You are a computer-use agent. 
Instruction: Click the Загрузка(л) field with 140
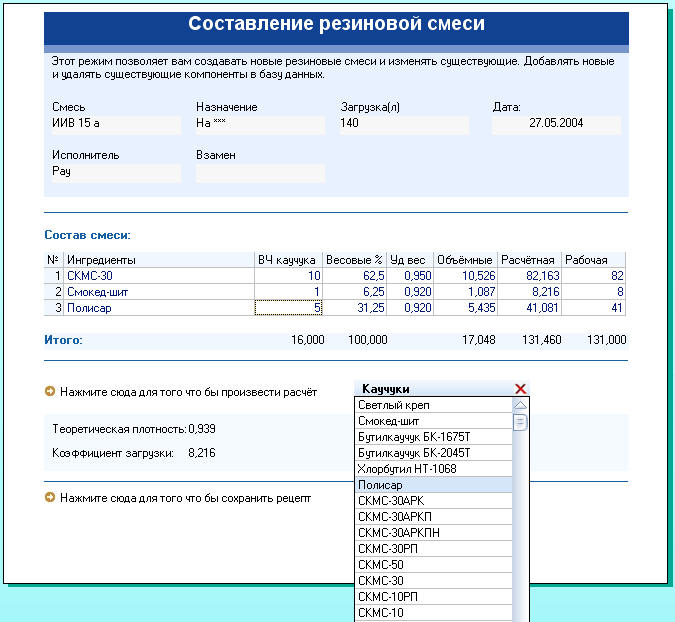(x=404, y=124)
